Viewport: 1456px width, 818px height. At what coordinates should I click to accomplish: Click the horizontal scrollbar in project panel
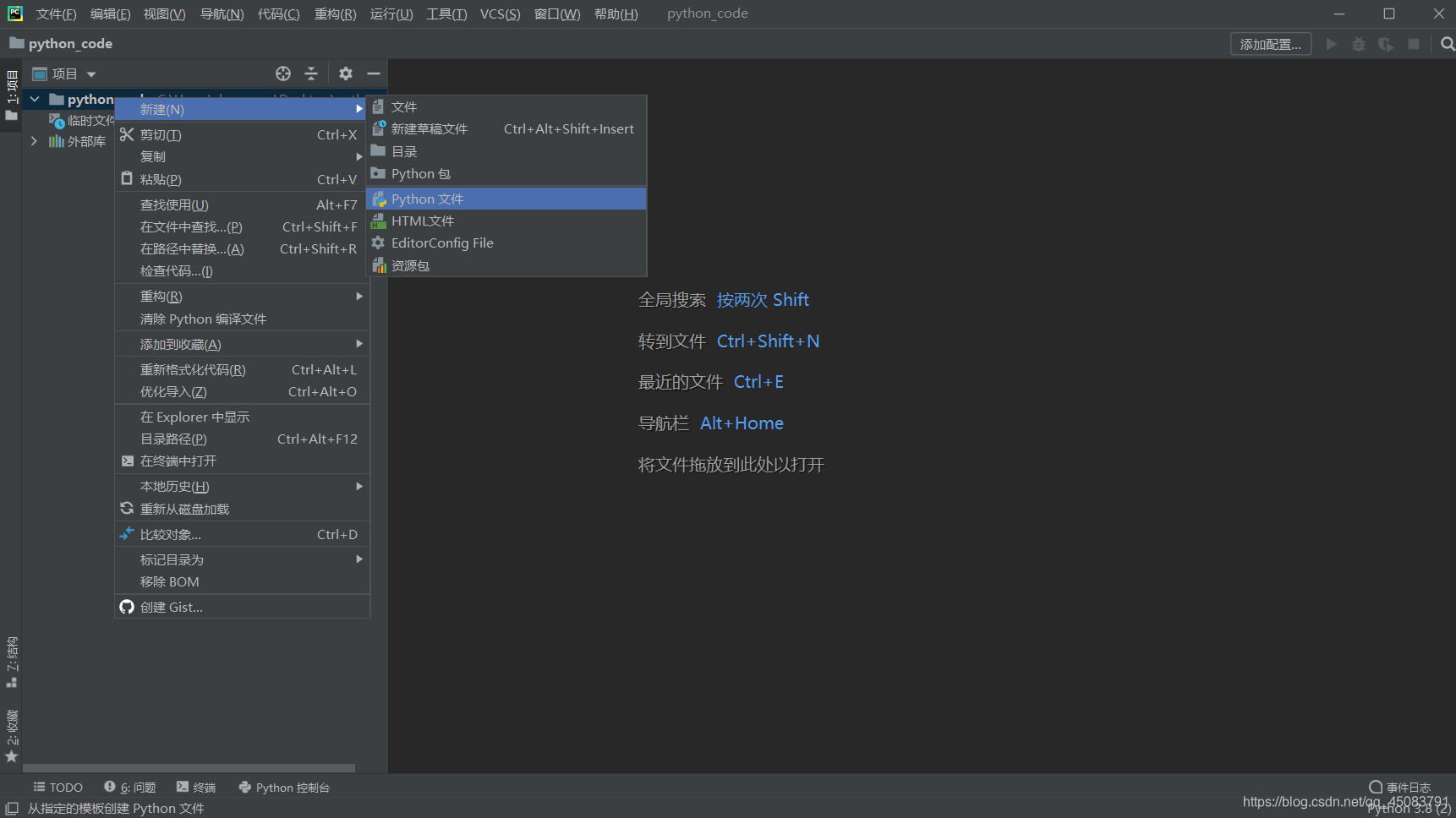click(189, 768)
